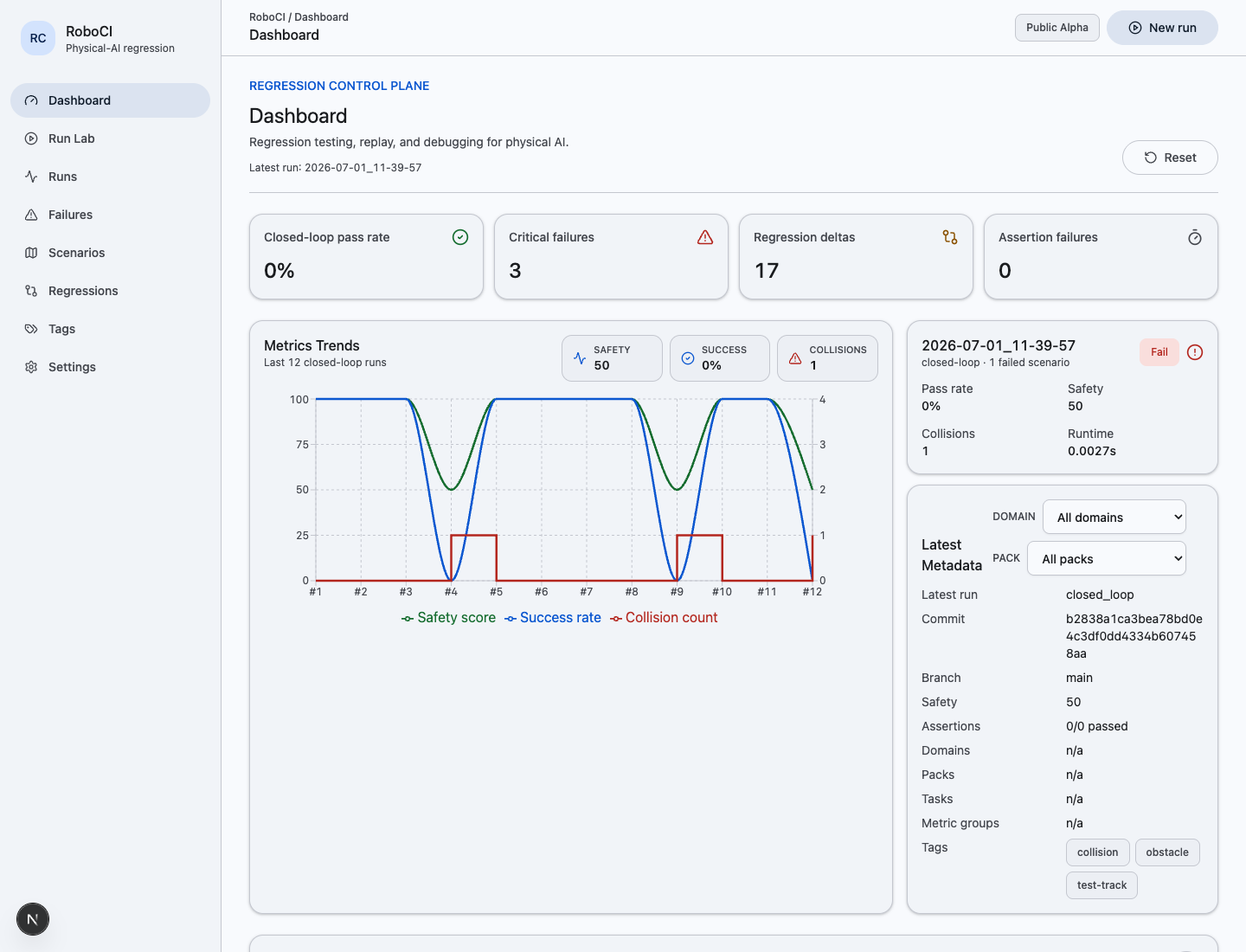Open the PACK All packs dropdown

coord(1107,559)
